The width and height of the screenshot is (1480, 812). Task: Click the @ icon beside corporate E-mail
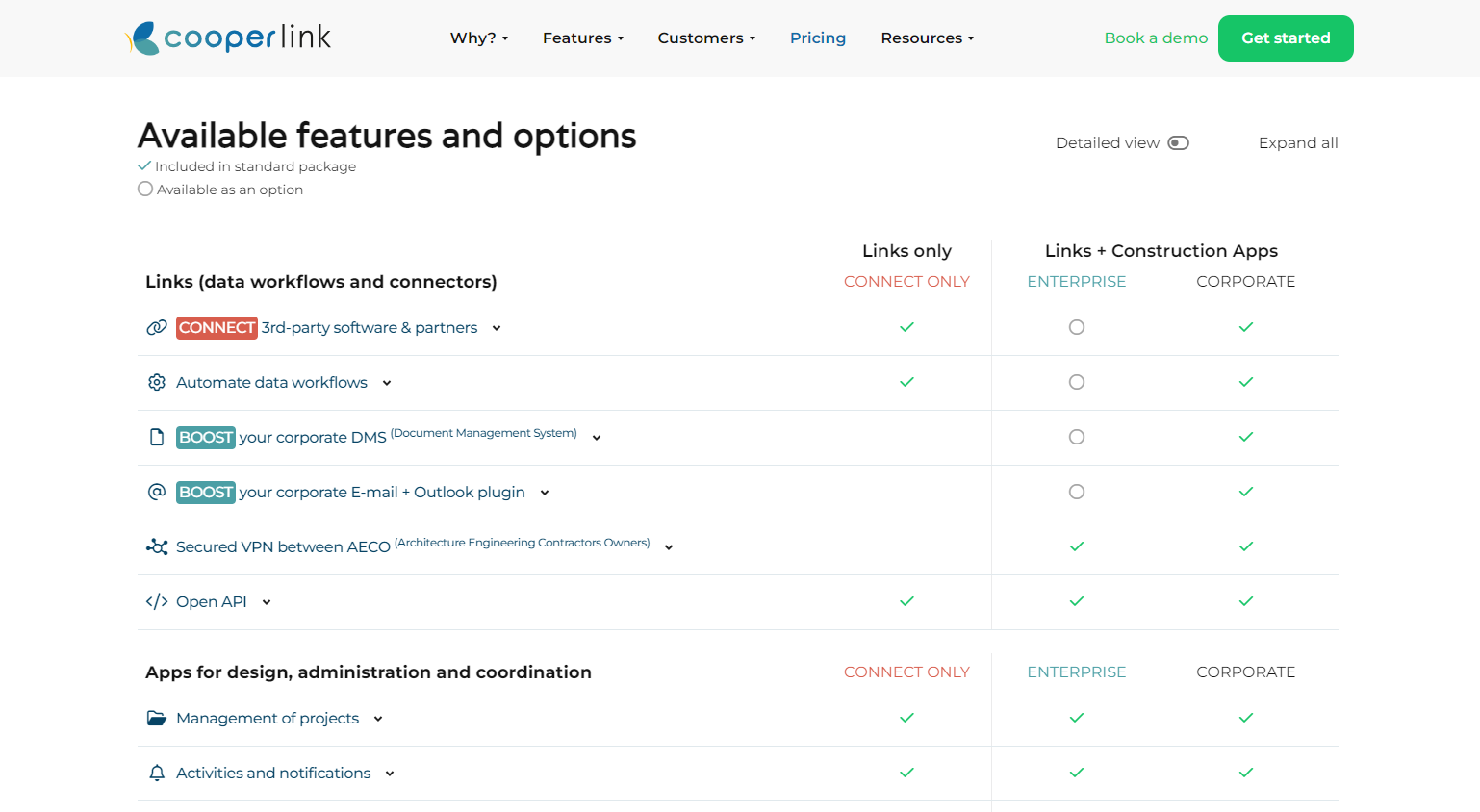click(157, 492)
